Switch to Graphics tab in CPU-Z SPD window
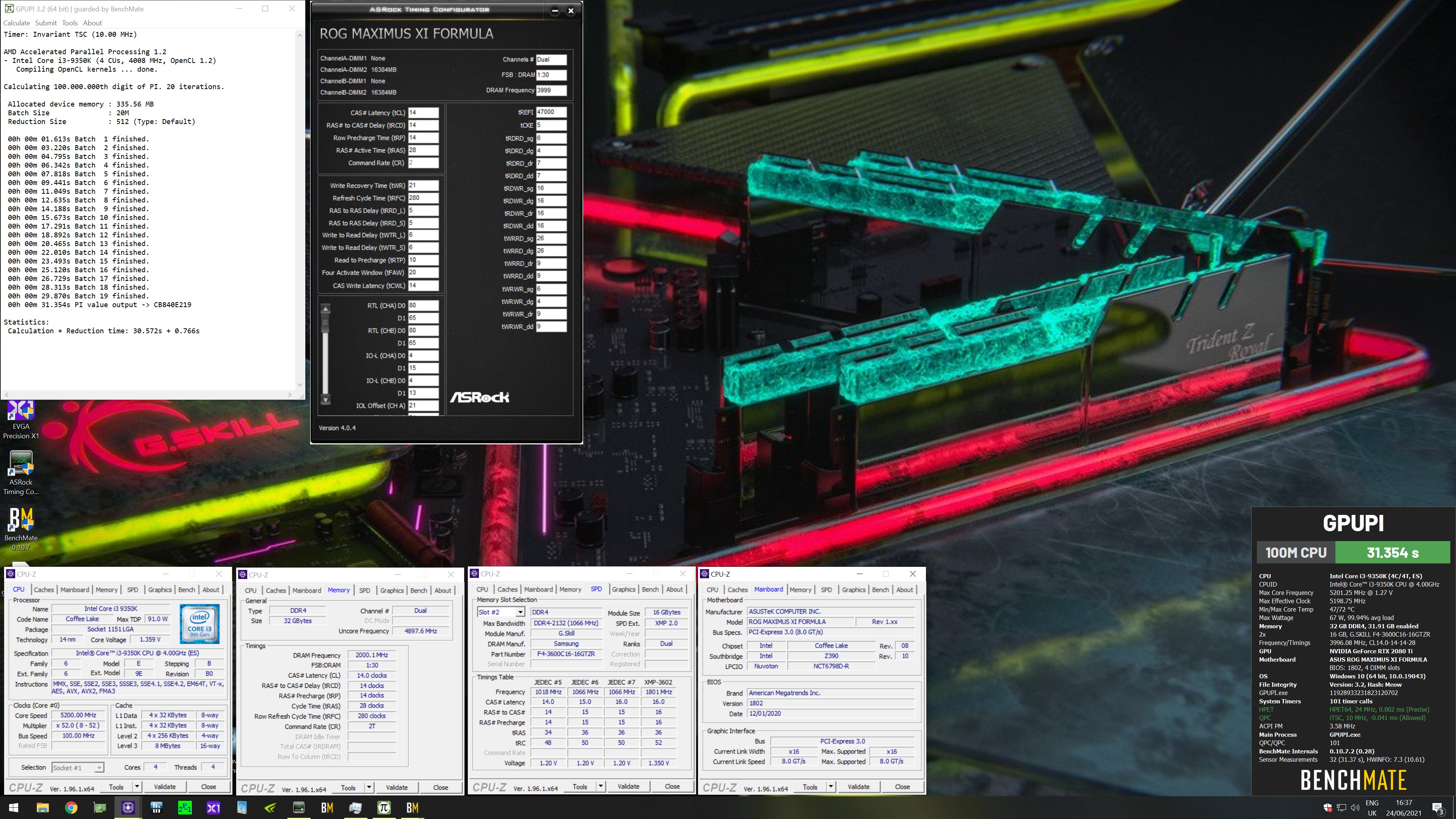Image resolution: width=1456 pixels, height=819 pixels. pos(623,589)
